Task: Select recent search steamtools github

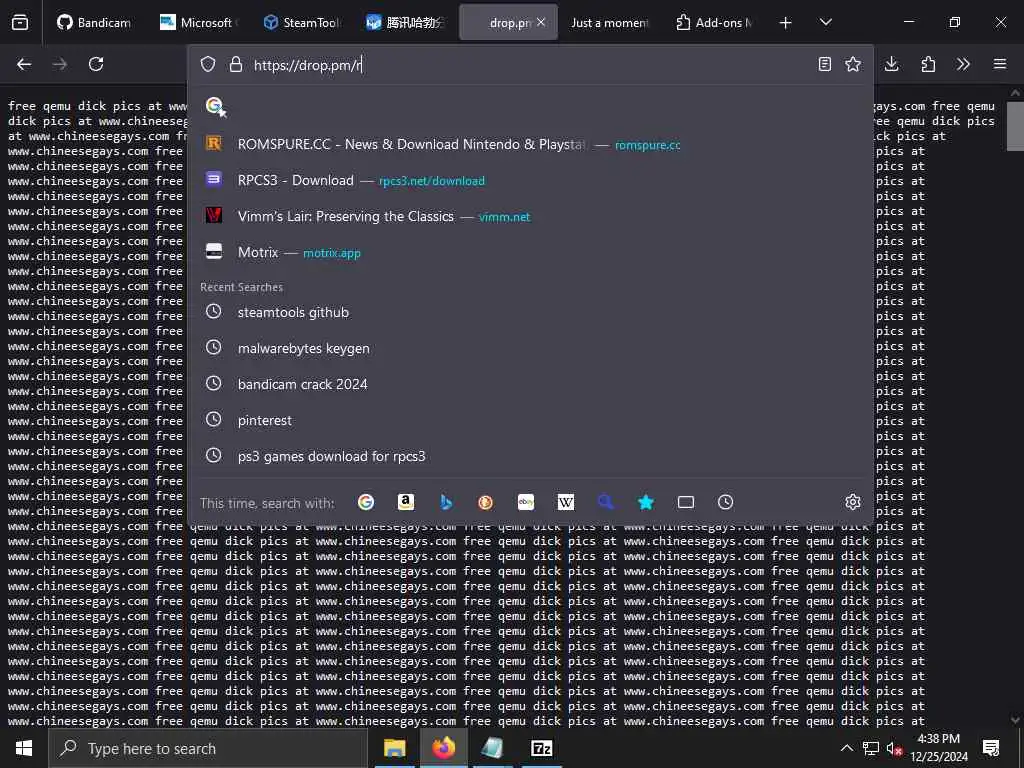Action: pyautogui.click(x=530, y=312)
